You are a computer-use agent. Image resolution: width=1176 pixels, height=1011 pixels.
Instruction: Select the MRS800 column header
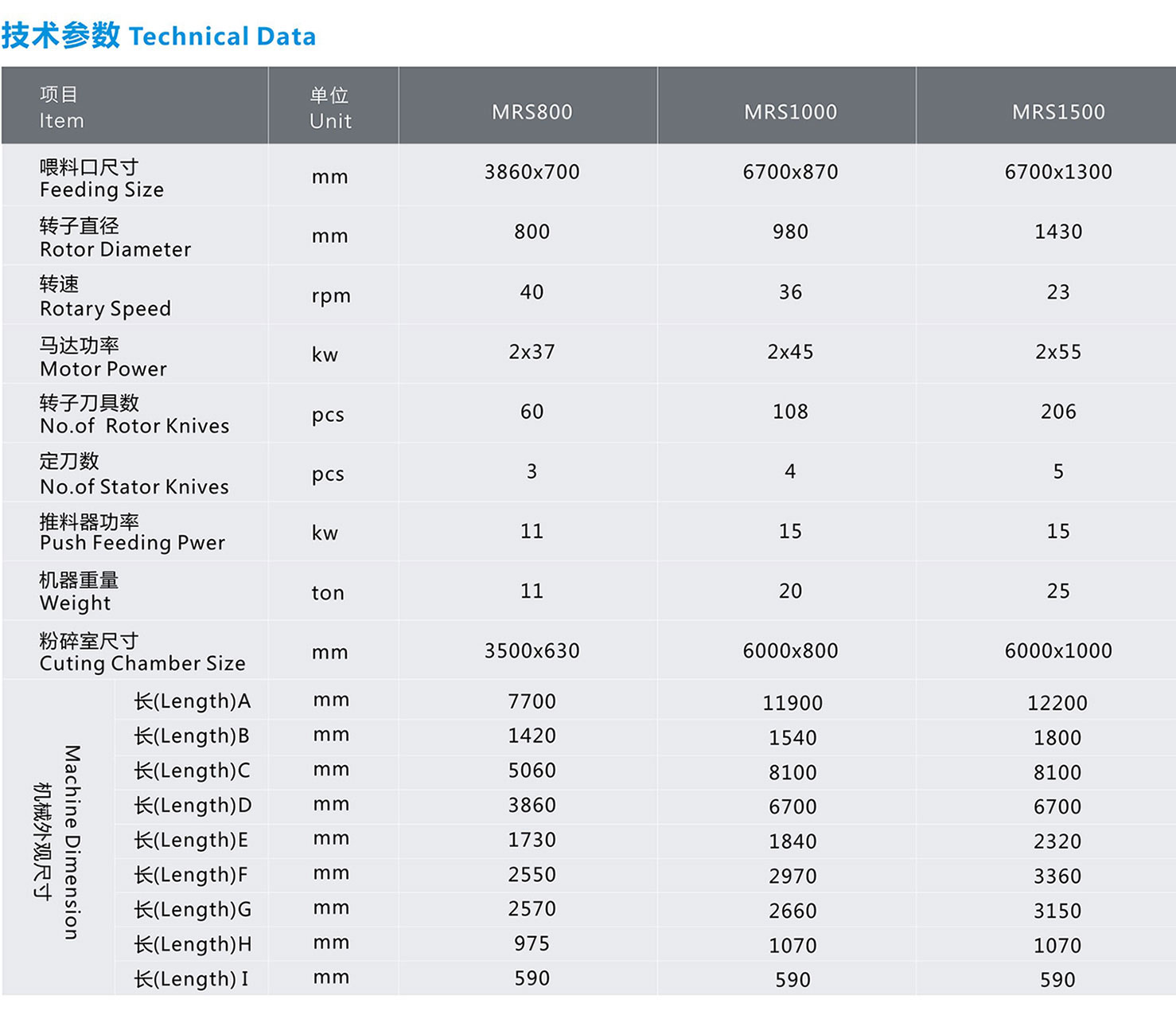(x=532, y=111)
